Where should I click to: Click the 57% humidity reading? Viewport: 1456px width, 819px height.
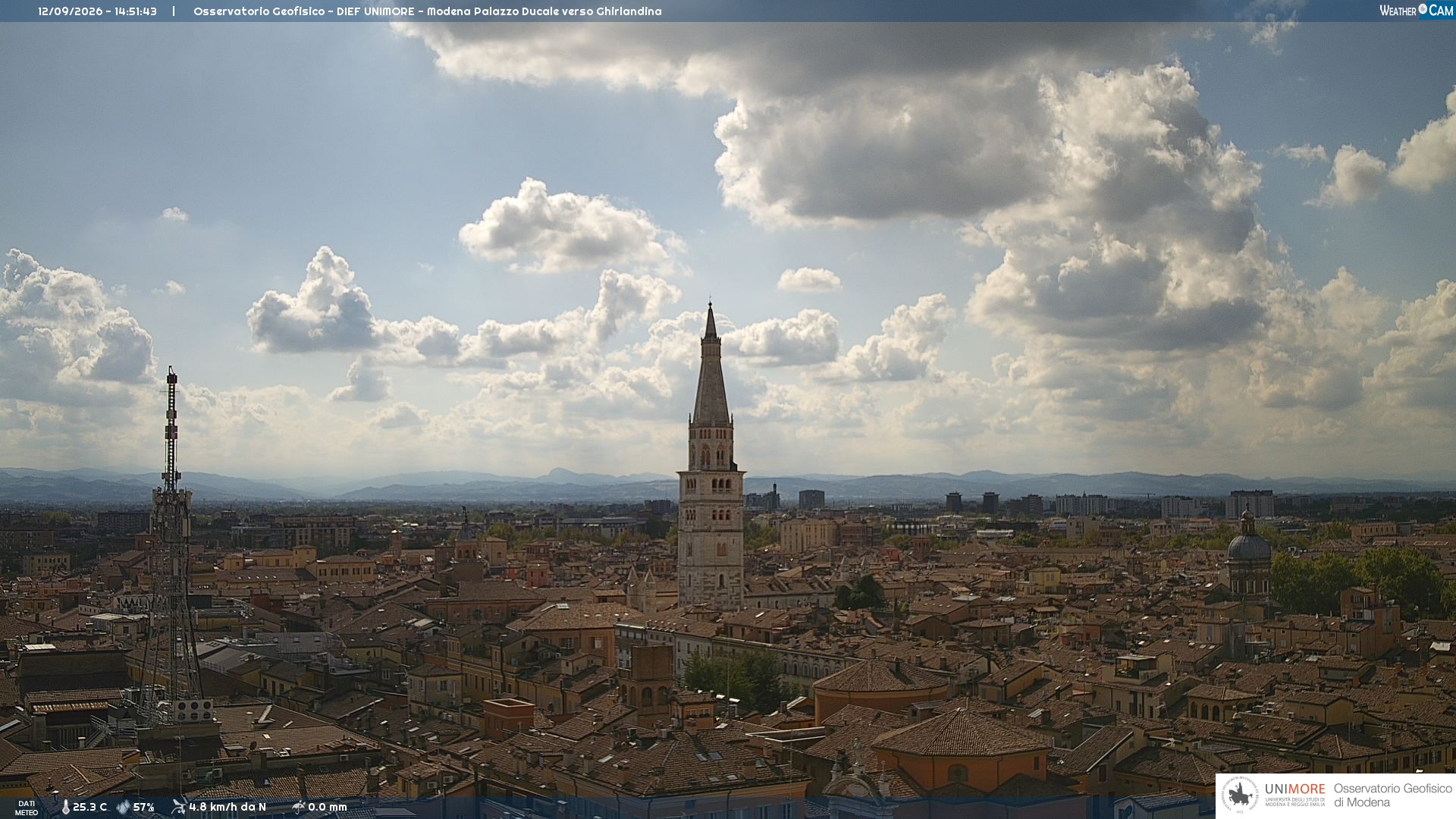(144, 807)
